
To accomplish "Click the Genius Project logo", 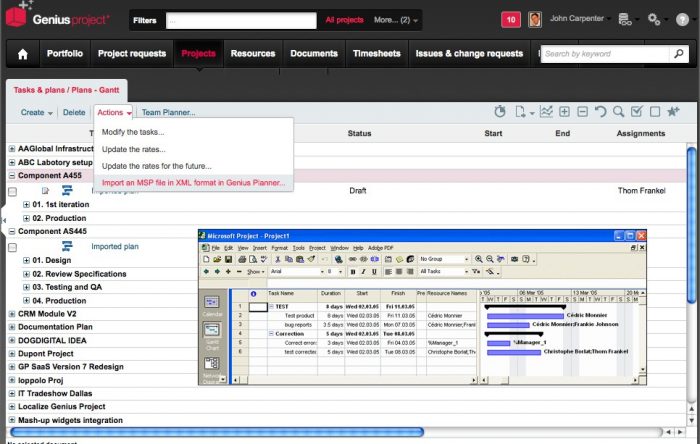I will click(58, 18).
